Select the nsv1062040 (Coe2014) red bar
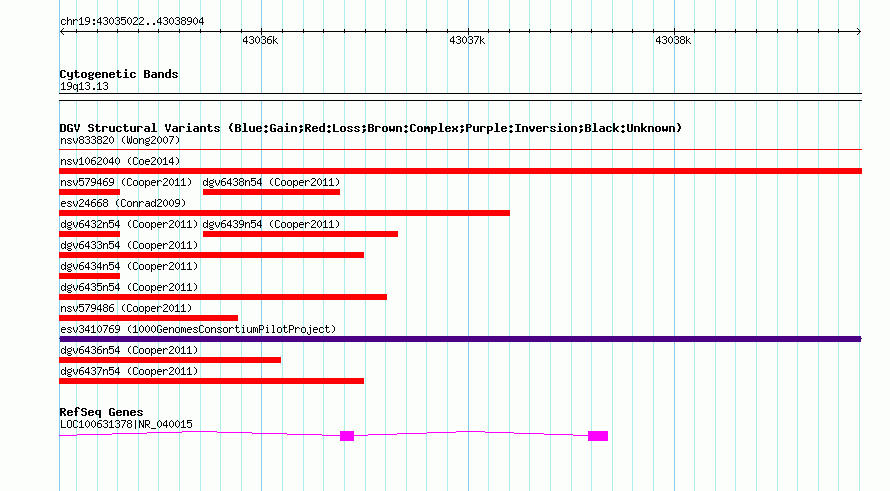The height and width of the screenshot is (491, 890). coord(460,171)
